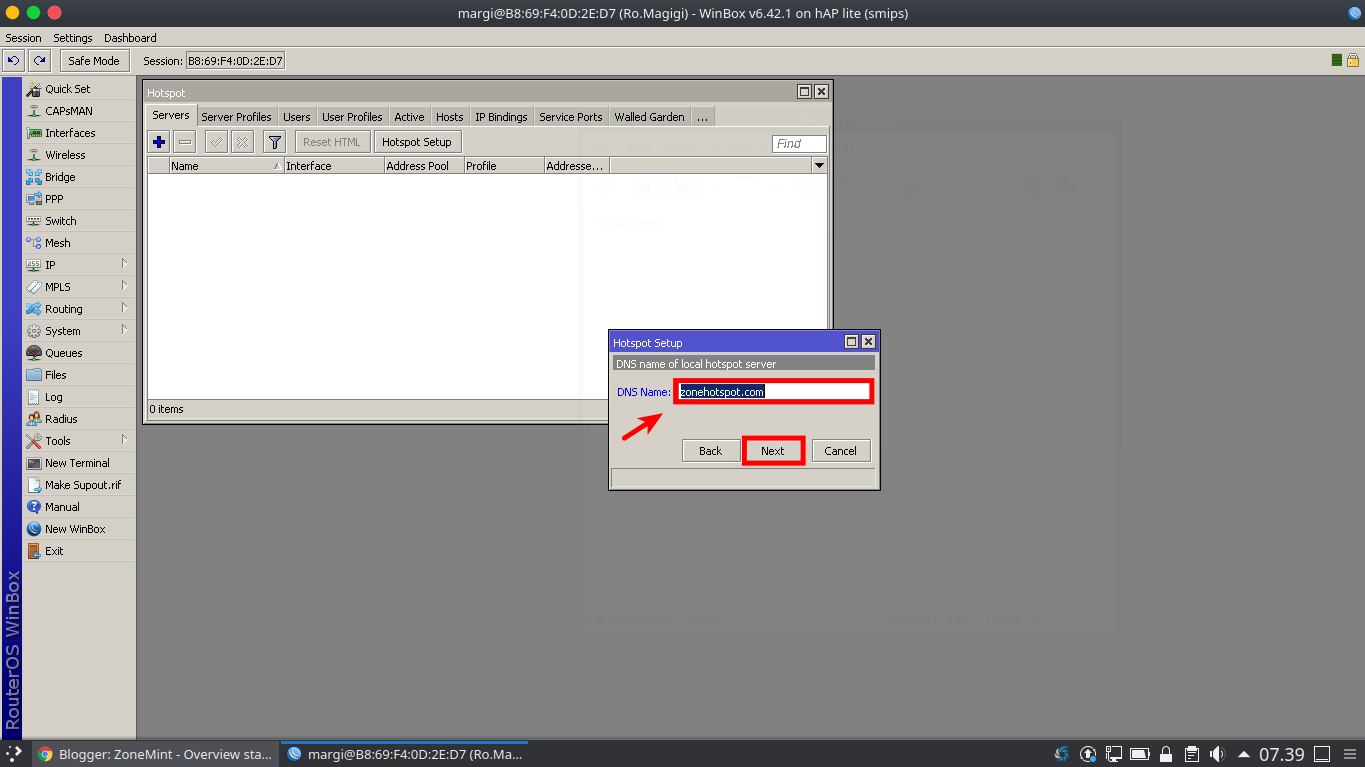Screen dimensions: 1365x767
Task: Open column chooser dropdown arrow in Hotspot table
Action: pyautogui.click(x=819, y=166)
